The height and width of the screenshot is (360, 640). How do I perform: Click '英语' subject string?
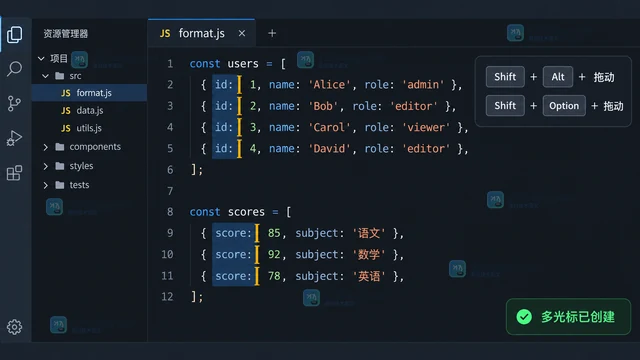coord(369,276)
